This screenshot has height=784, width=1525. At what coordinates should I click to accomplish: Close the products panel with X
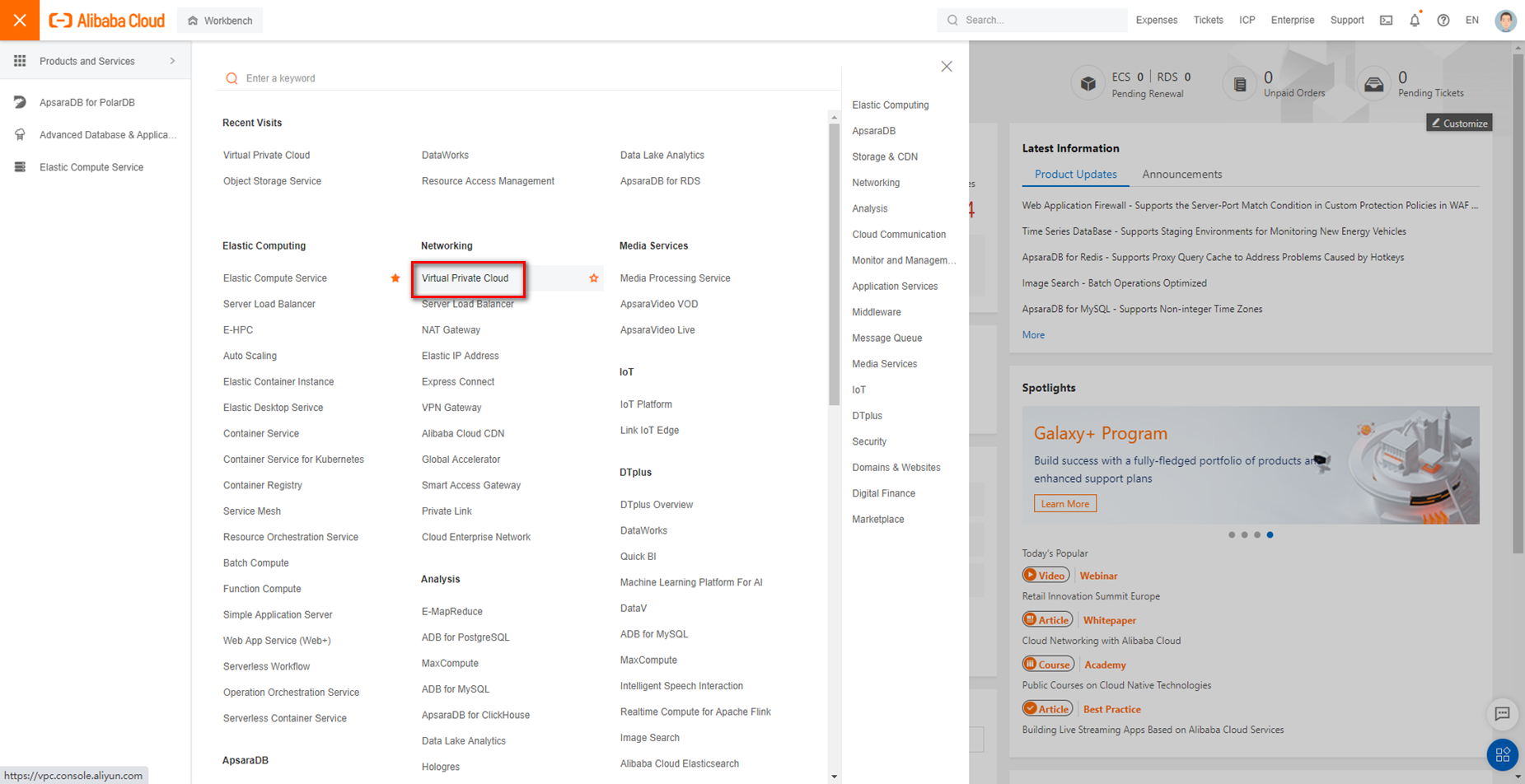(x=947, y=67)
